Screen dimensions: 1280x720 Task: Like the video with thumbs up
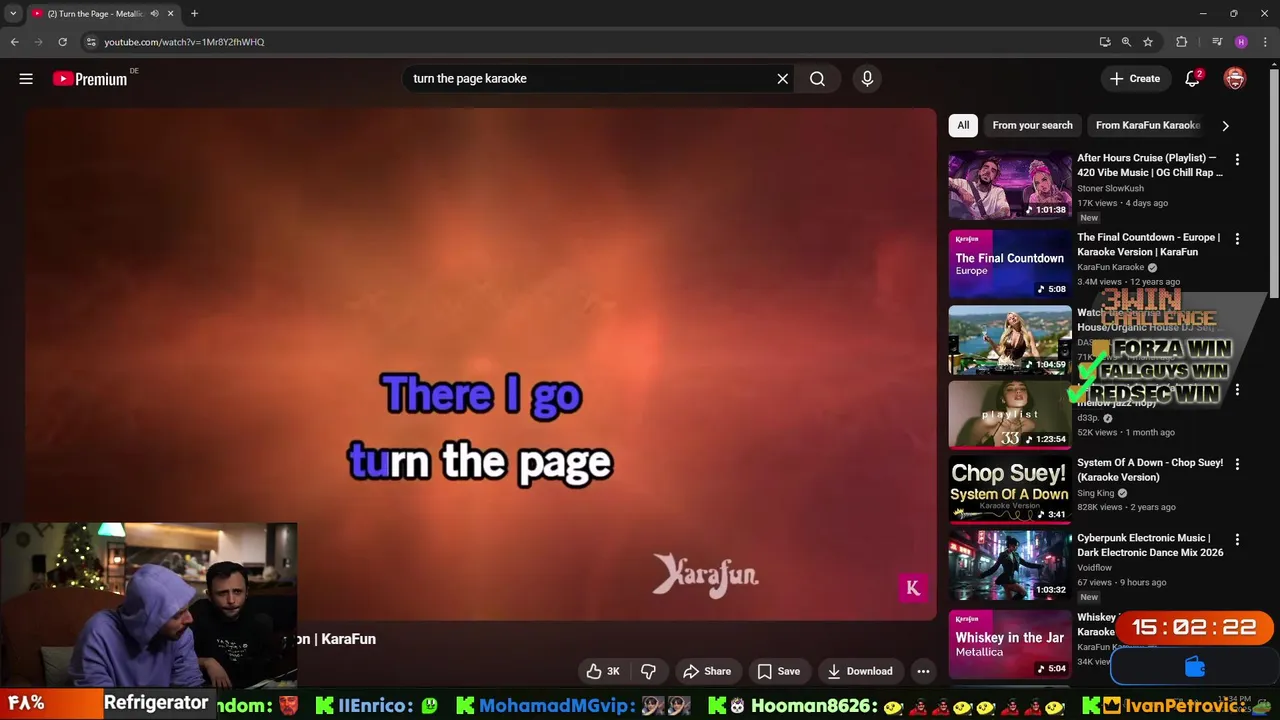tap(603, 671)
